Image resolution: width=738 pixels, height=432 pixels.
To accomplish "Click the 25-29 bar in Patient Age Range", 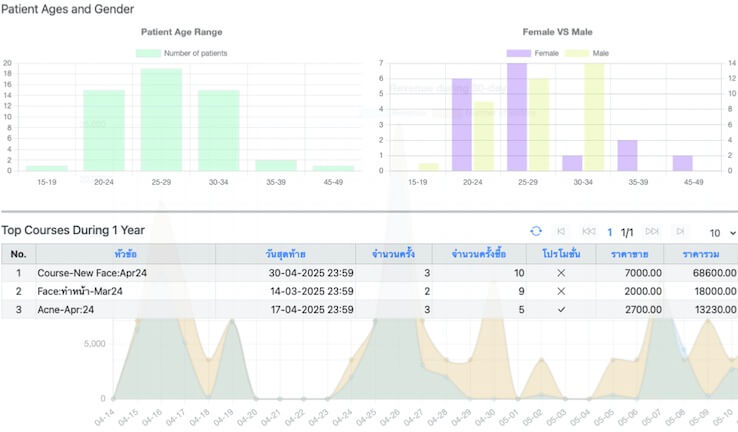I will click(x=161, y=119).
